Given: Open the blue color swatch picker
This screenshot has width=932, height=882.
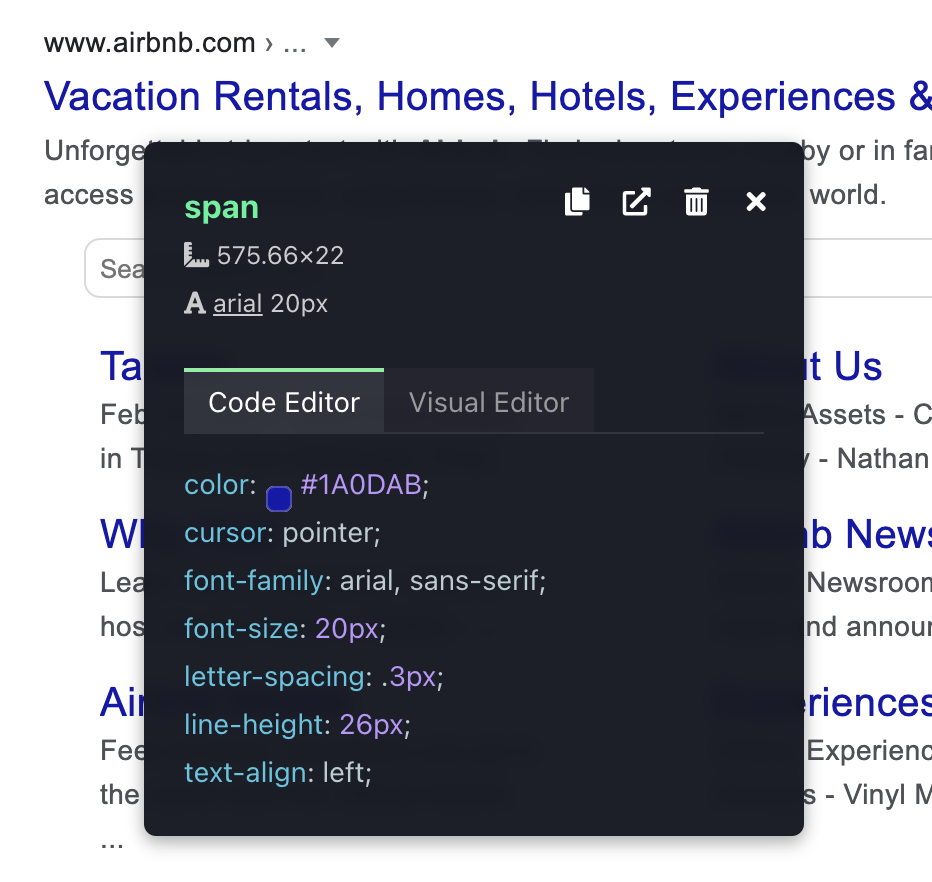Looking at the screenshot, I should tap(279, 499).
